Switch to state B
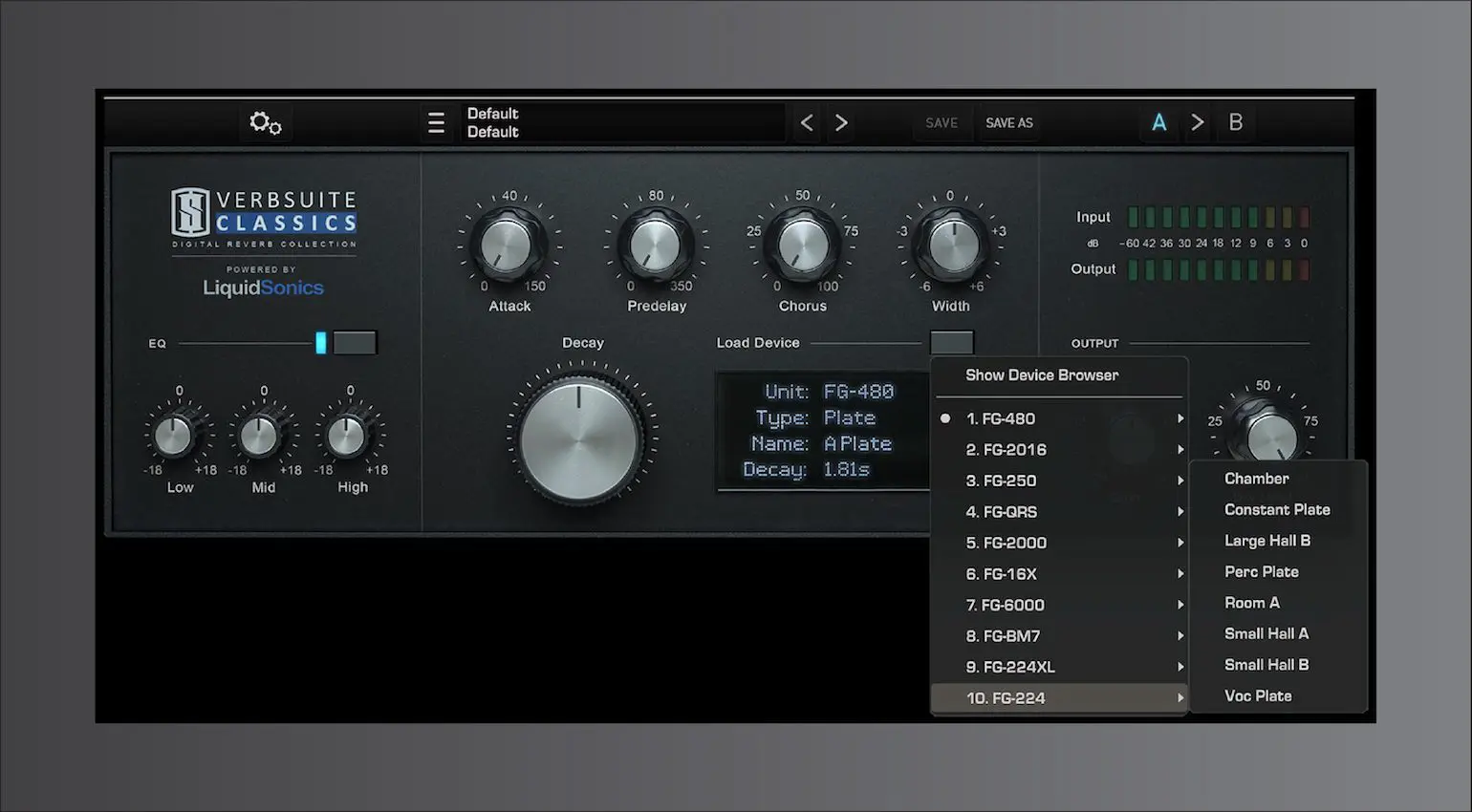 (1235, 122)
